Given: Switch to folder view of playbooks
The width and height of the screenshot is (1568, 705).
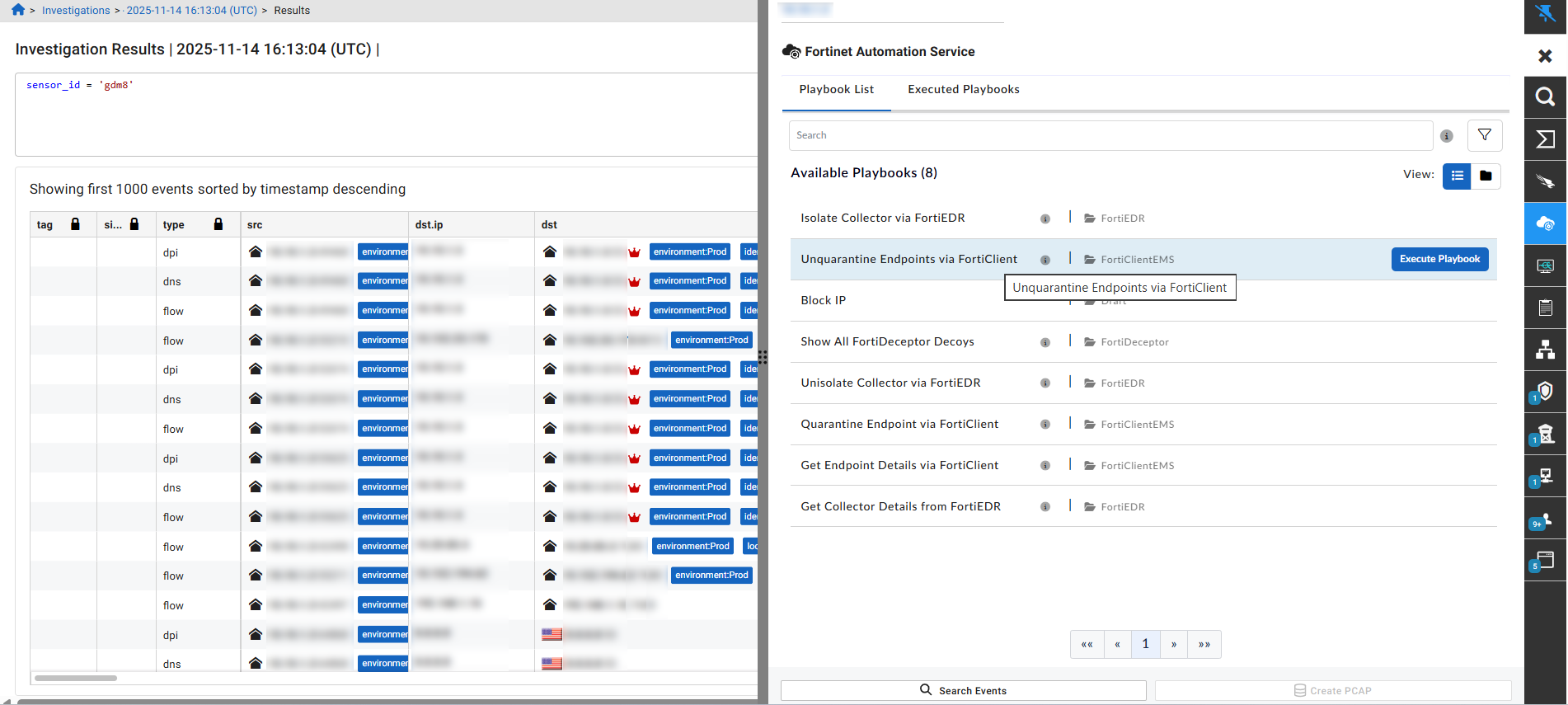Looking at the screenshot, I should 1486,176.
